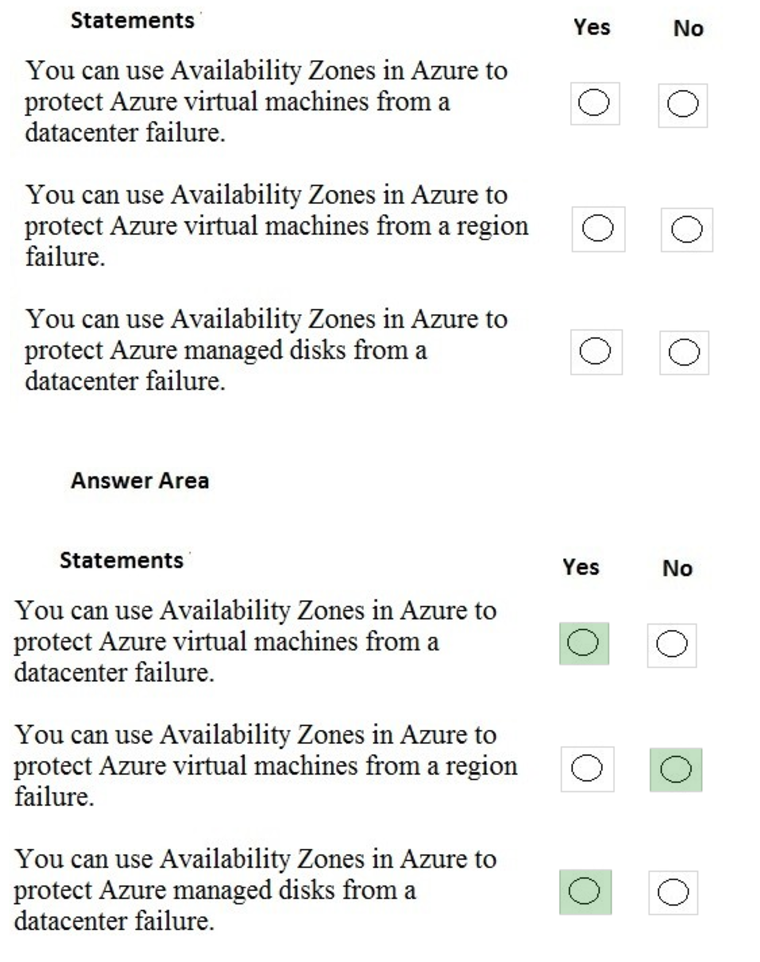Click the Yes column header in answer area

[x=583, y=568]
